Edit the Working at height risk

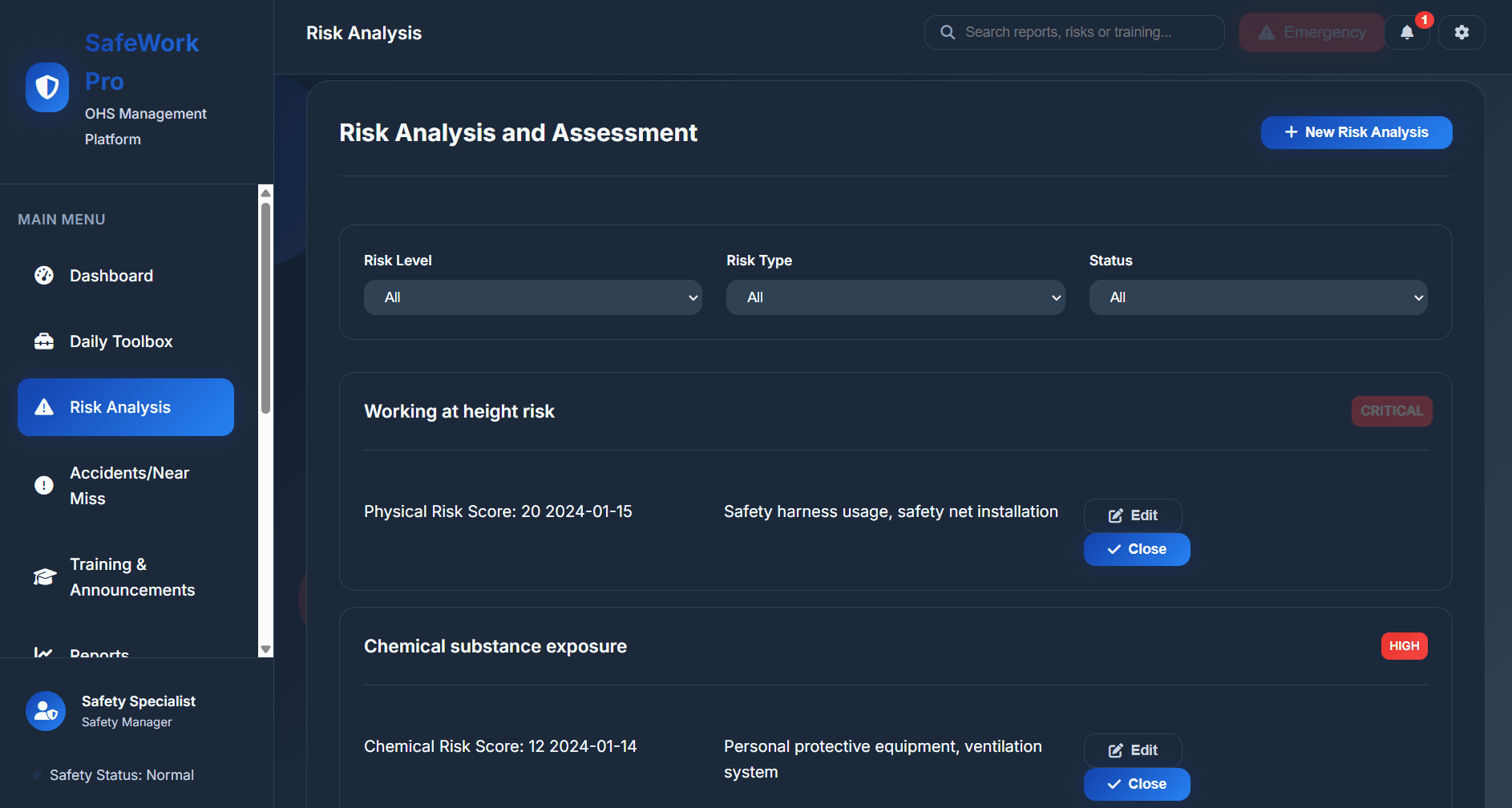1132,515
